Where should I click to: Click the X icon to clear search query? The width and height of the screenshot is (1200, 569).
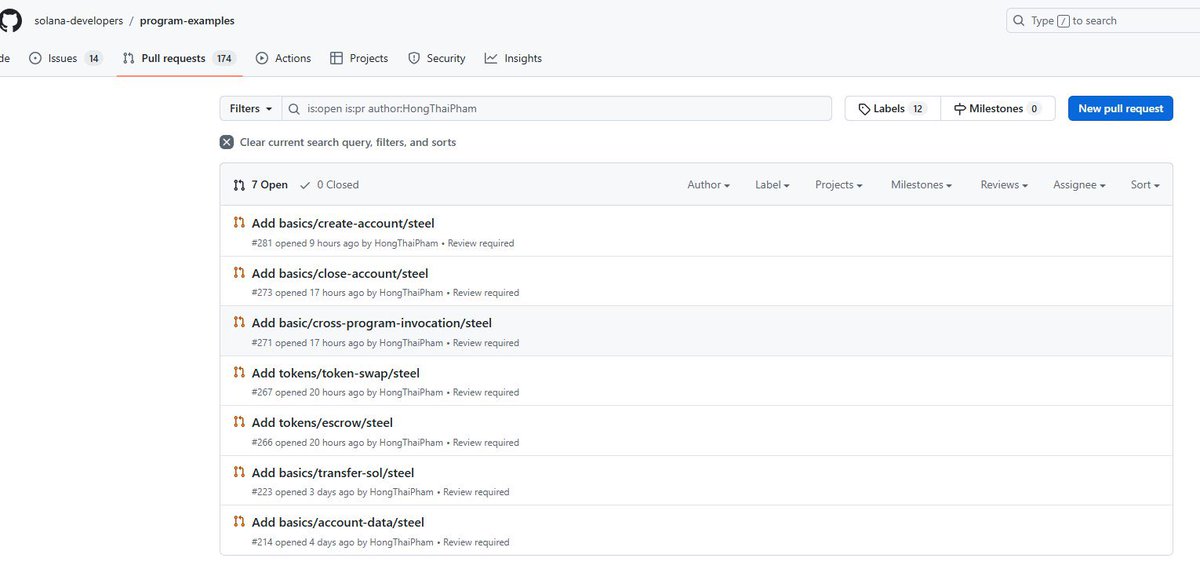227,142
